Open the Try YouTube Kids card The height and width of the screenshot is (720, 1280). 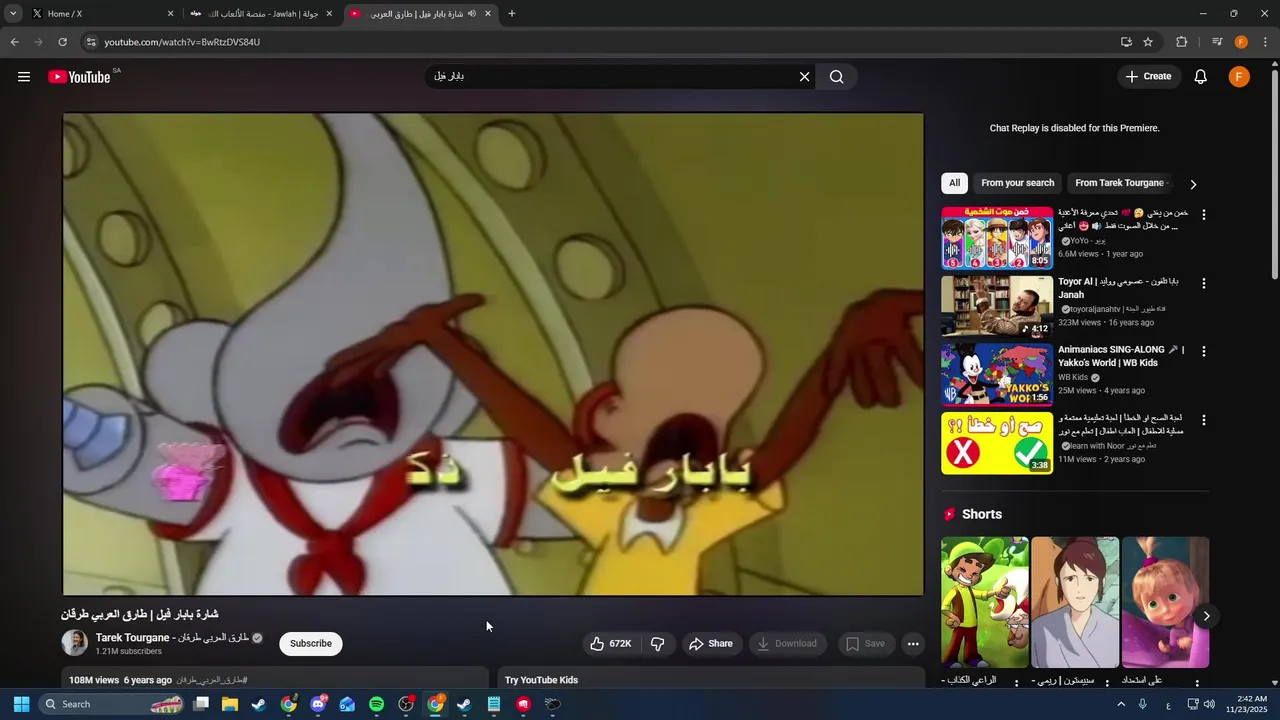(711, 679)
